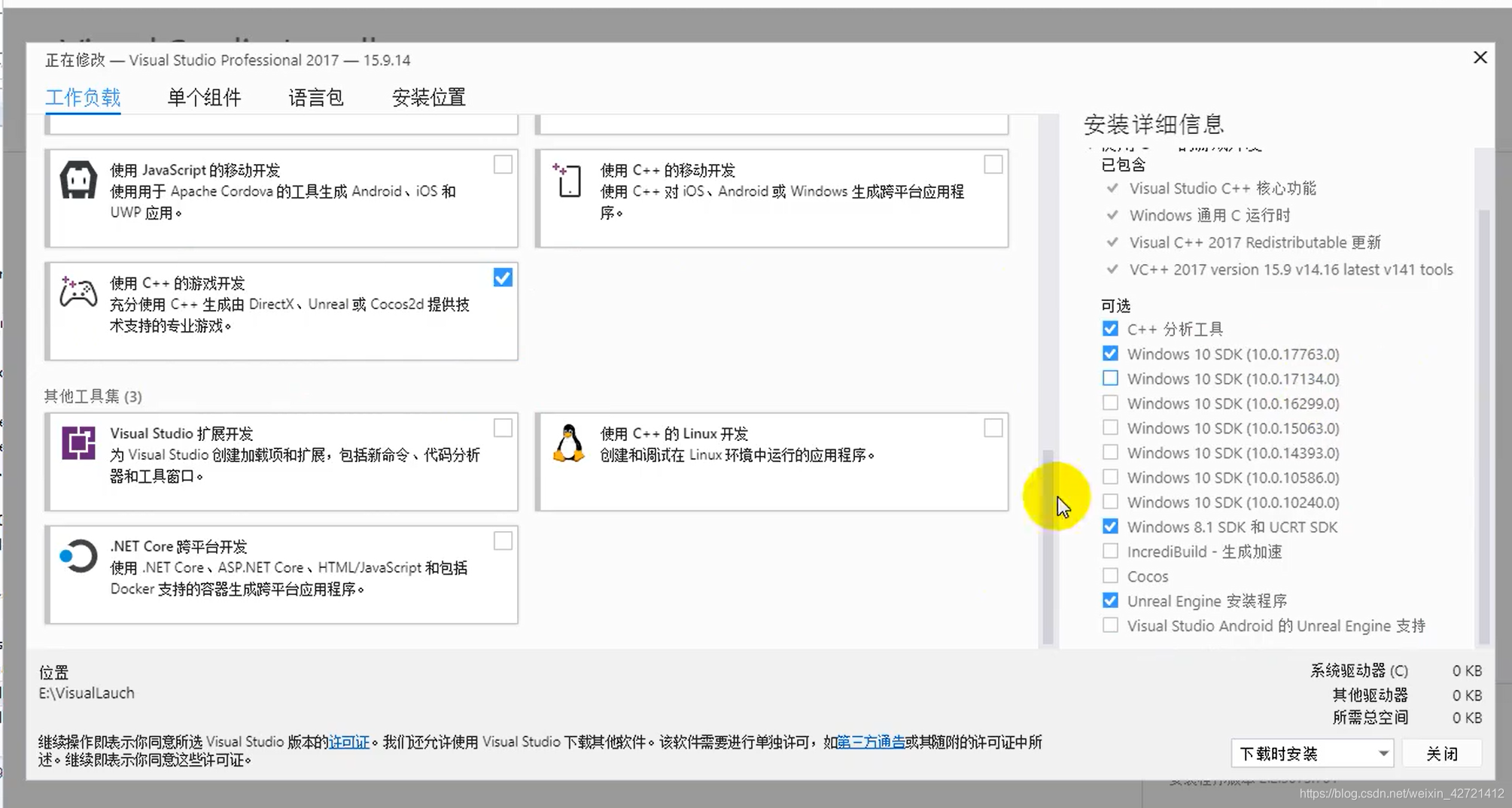Enable Windows 10 SDK (10.0.15063.0)
Screen dimensions: 1512x808
[x=1110, y=428]
